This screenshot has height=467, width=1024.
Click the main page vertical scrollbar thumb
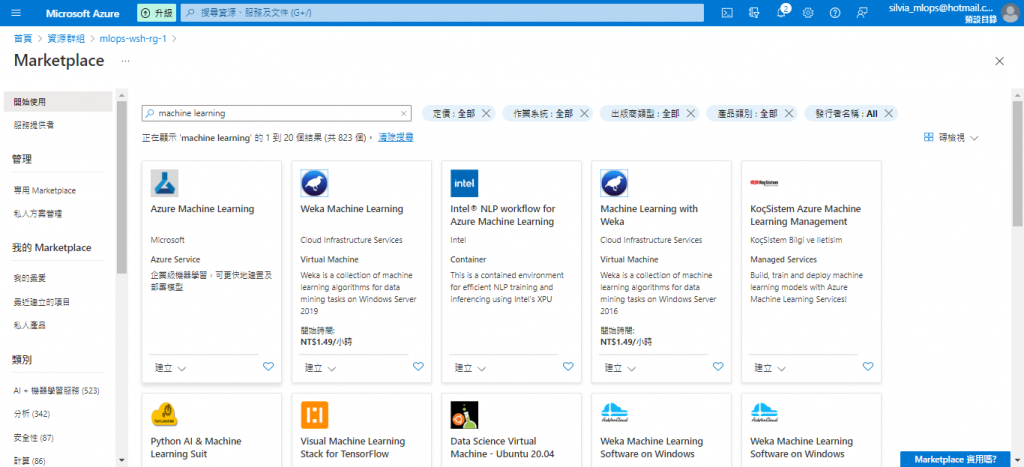(x=1017, y=163)
